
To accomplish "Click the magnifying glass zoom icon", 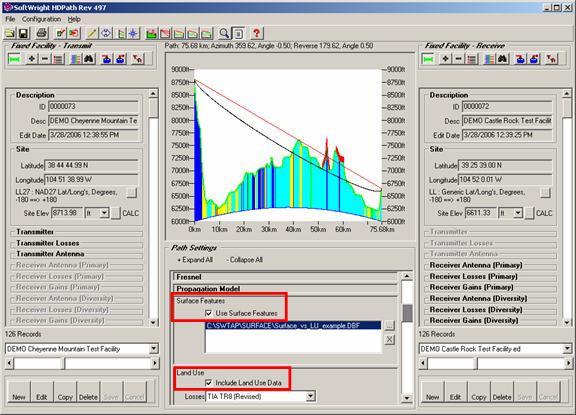I will pyautogui.click(x=224, y=34).
